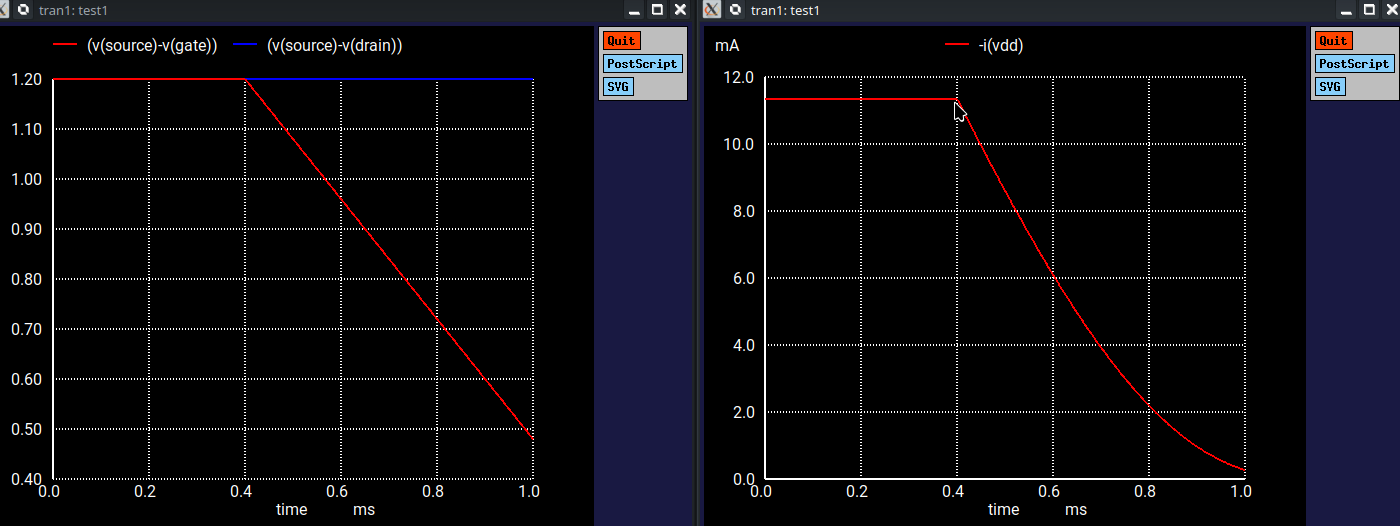Export the left voltage plot as PostScript
The width and height of the screenshot is (1400, 526).
coord(641,64)
